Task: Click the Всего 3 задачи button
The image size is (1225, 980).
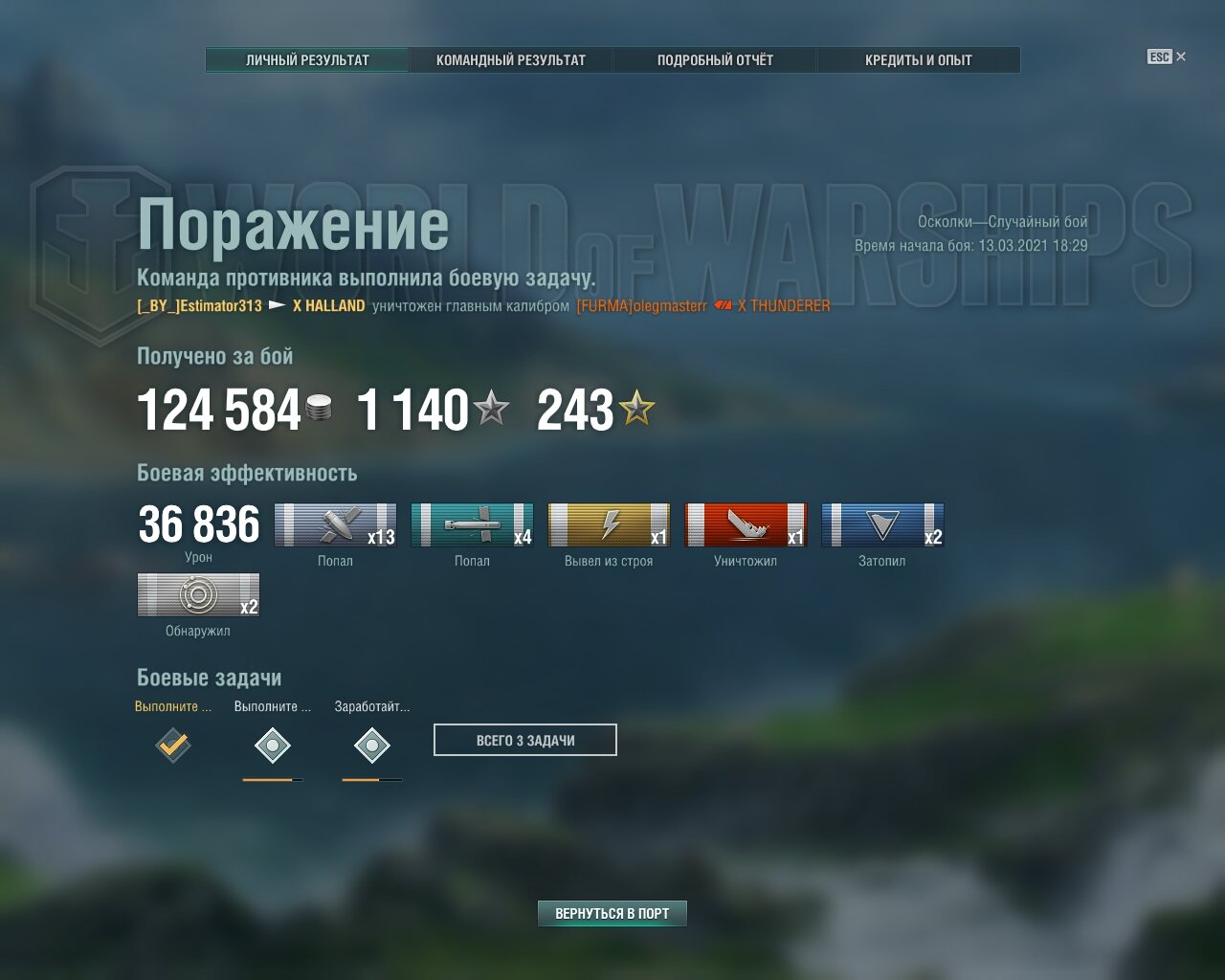Action: (x=525, y=740)
